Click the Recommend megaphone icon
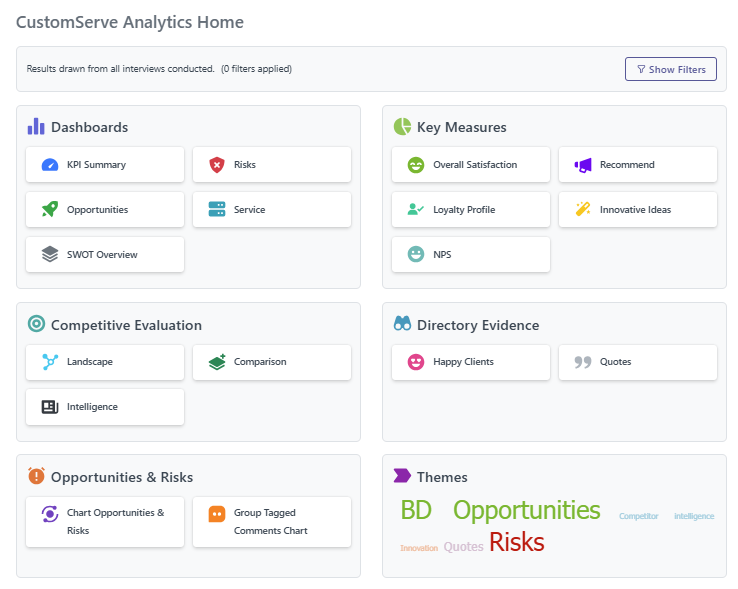Viewport: 738px width, 589px height. point(583,165)
